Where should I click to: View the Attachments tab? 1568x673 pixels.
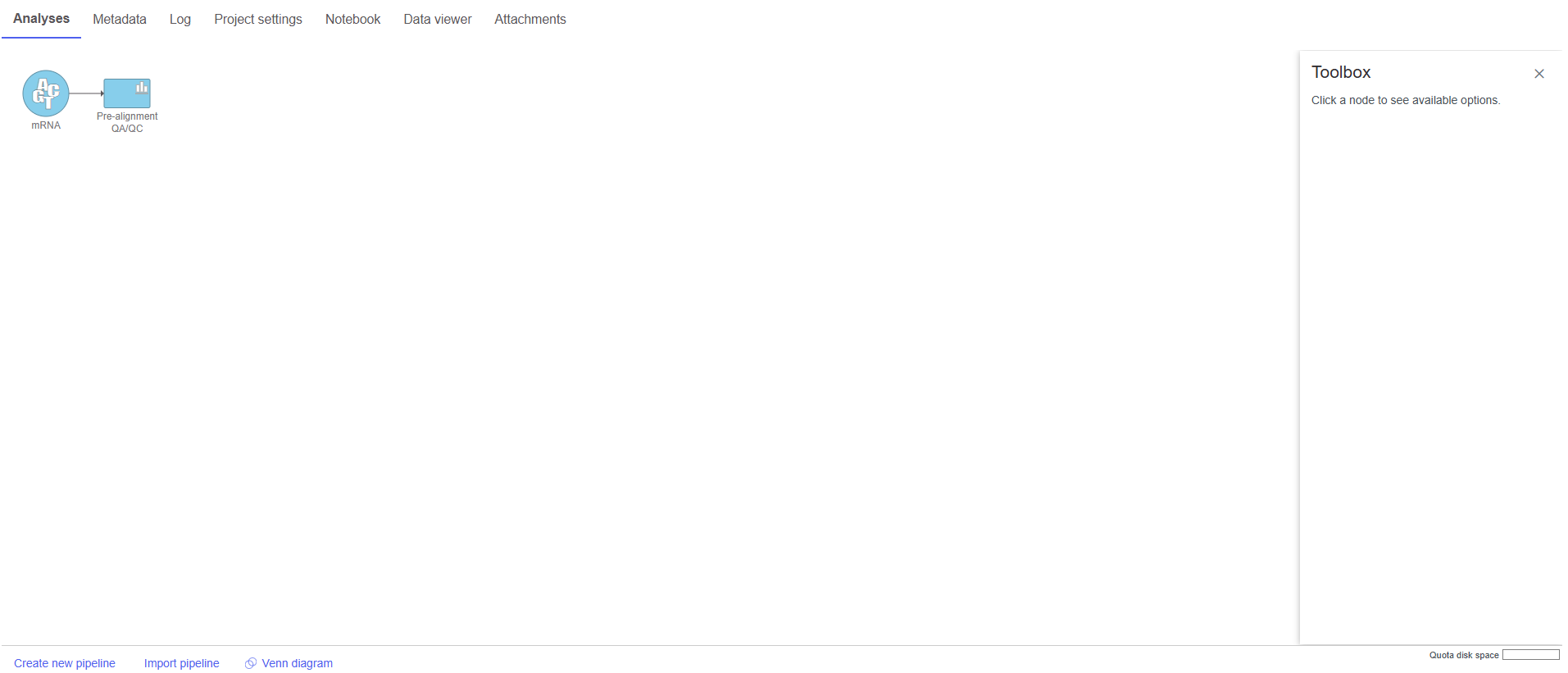tap(530, 19)
